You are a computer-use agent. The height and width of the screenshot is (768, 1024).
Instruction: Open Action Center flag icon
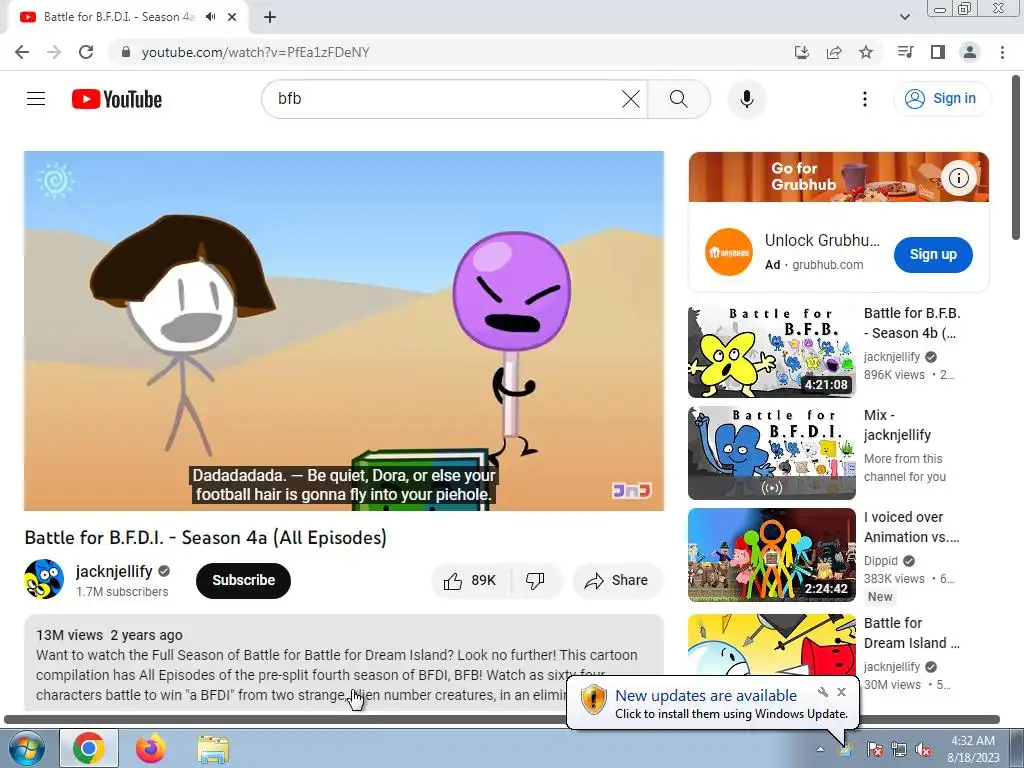click(874, 749)
